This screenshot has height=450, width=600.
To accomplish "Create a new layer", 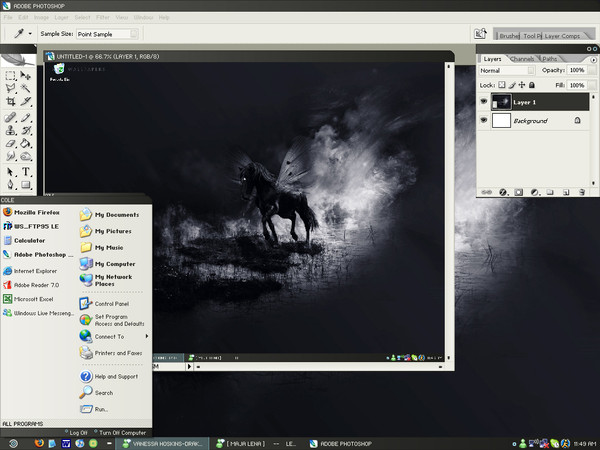I will [566, 192].
